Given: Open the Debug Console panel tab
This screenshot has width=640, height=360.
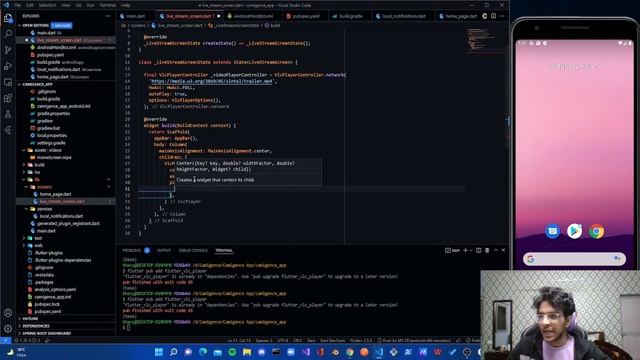Looking at the screenshot, I should pos(193,250).
